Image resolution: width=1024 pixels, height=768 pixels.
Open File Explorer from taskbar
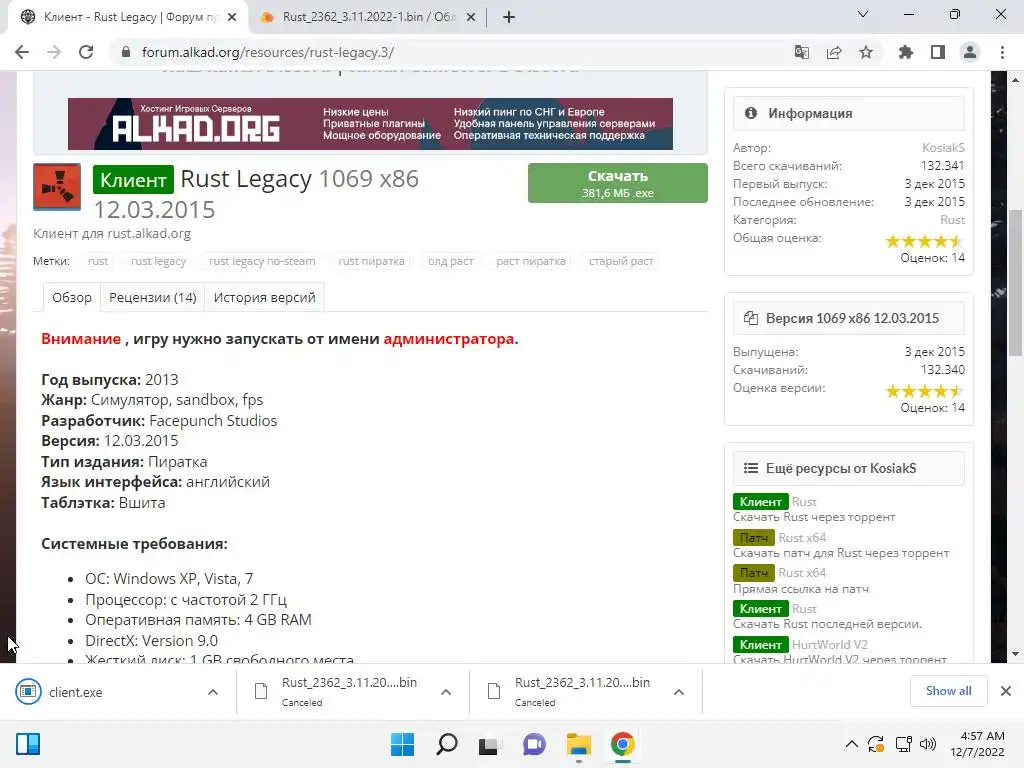579,744
